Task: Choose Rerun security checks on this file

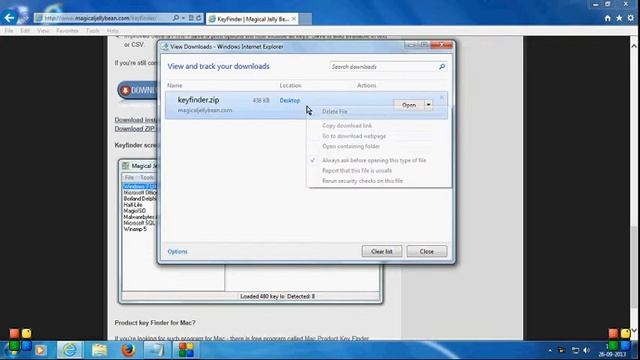Action: [x=362, y=181]
